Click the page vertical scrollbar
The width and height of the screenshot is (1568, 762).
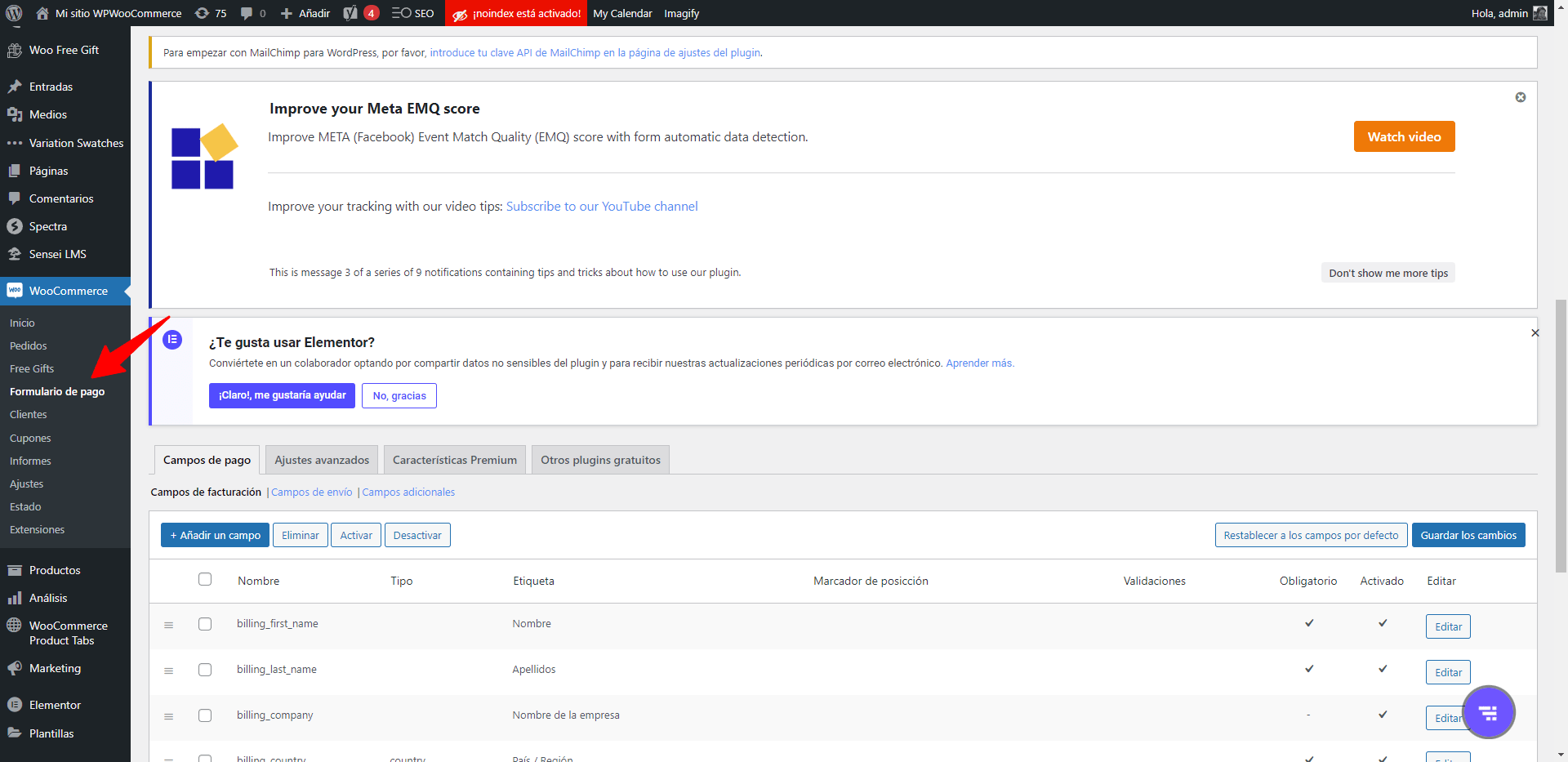[x=1561, y=436]
